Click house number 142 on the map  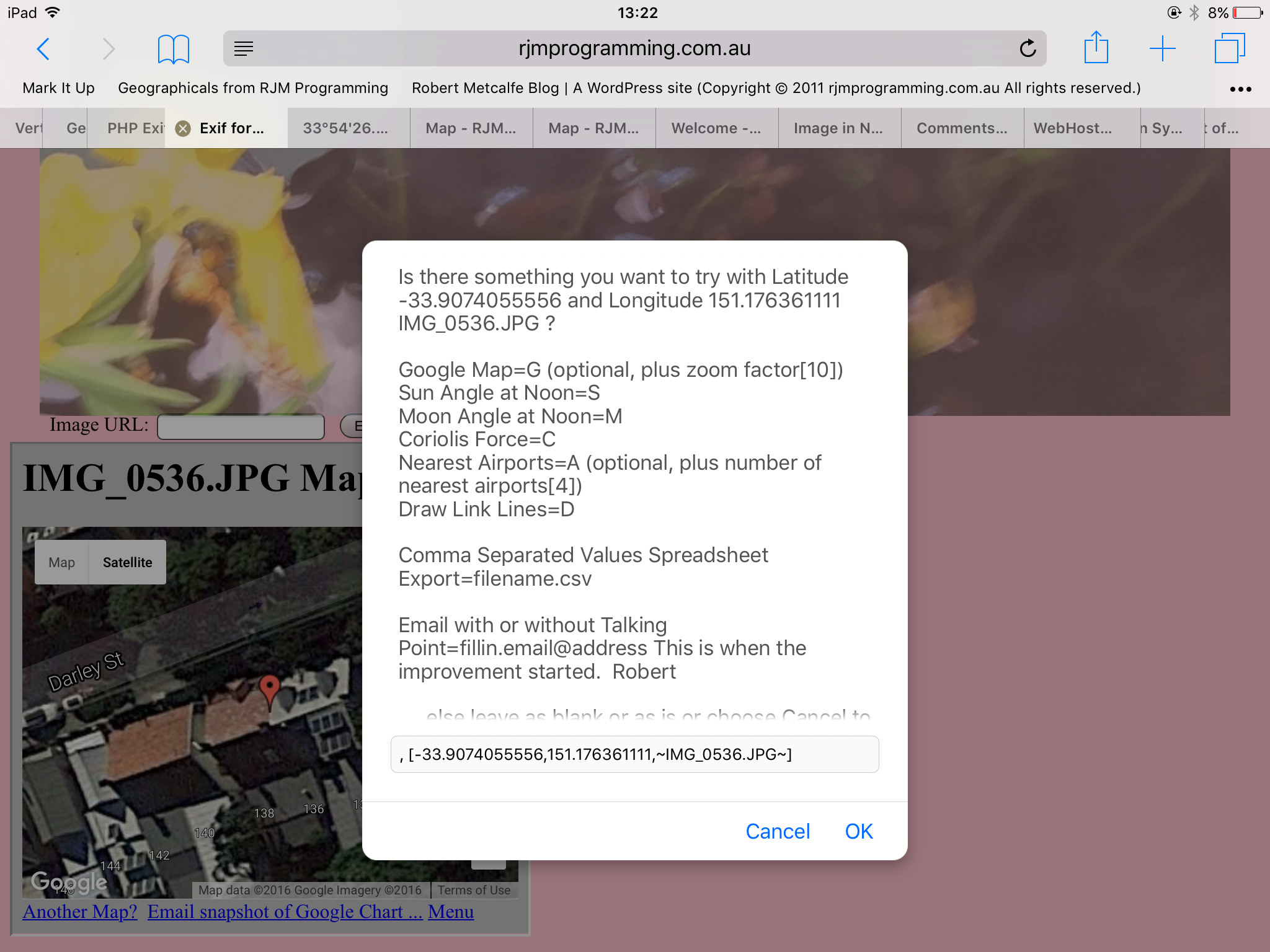[x=159, y=855]
